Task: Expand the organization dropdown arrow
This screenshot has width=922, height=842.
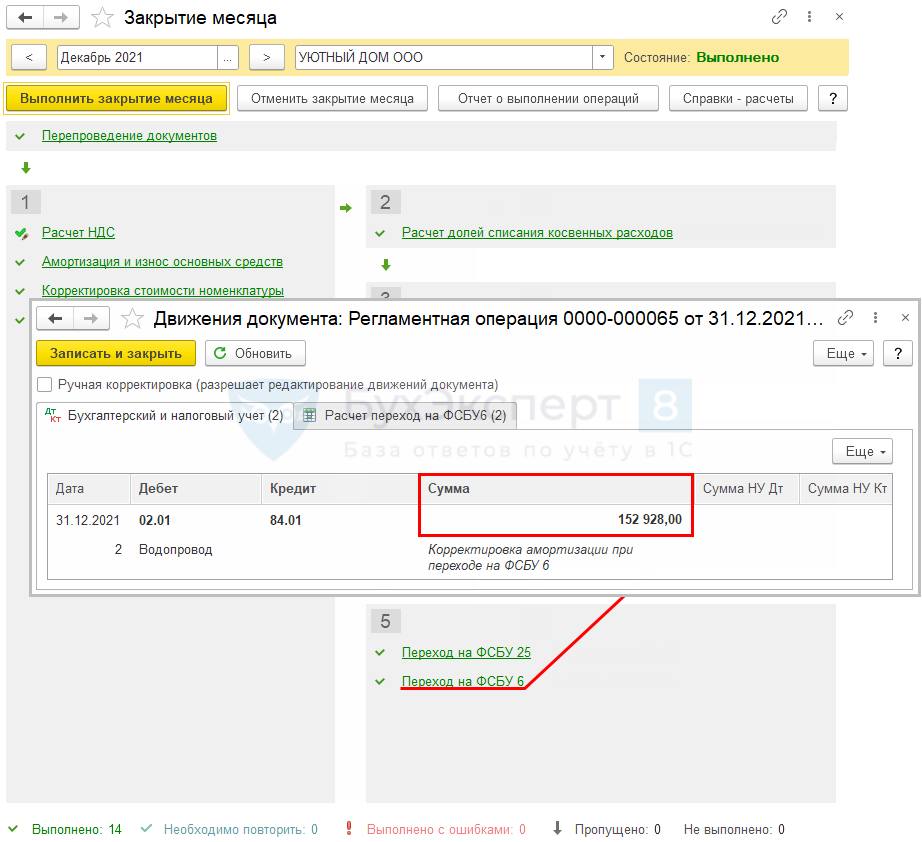Action: coord(602,58)
